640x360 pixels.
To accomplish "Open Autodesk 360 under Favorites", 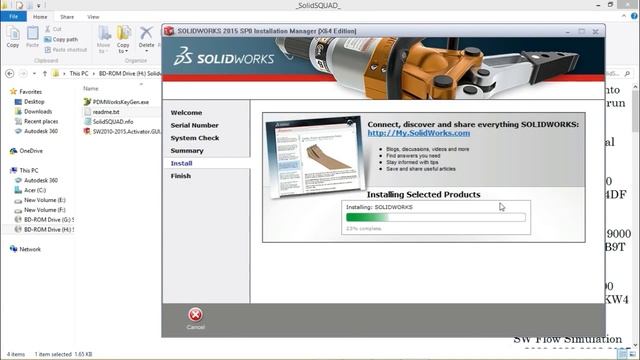I will point(36,131).
